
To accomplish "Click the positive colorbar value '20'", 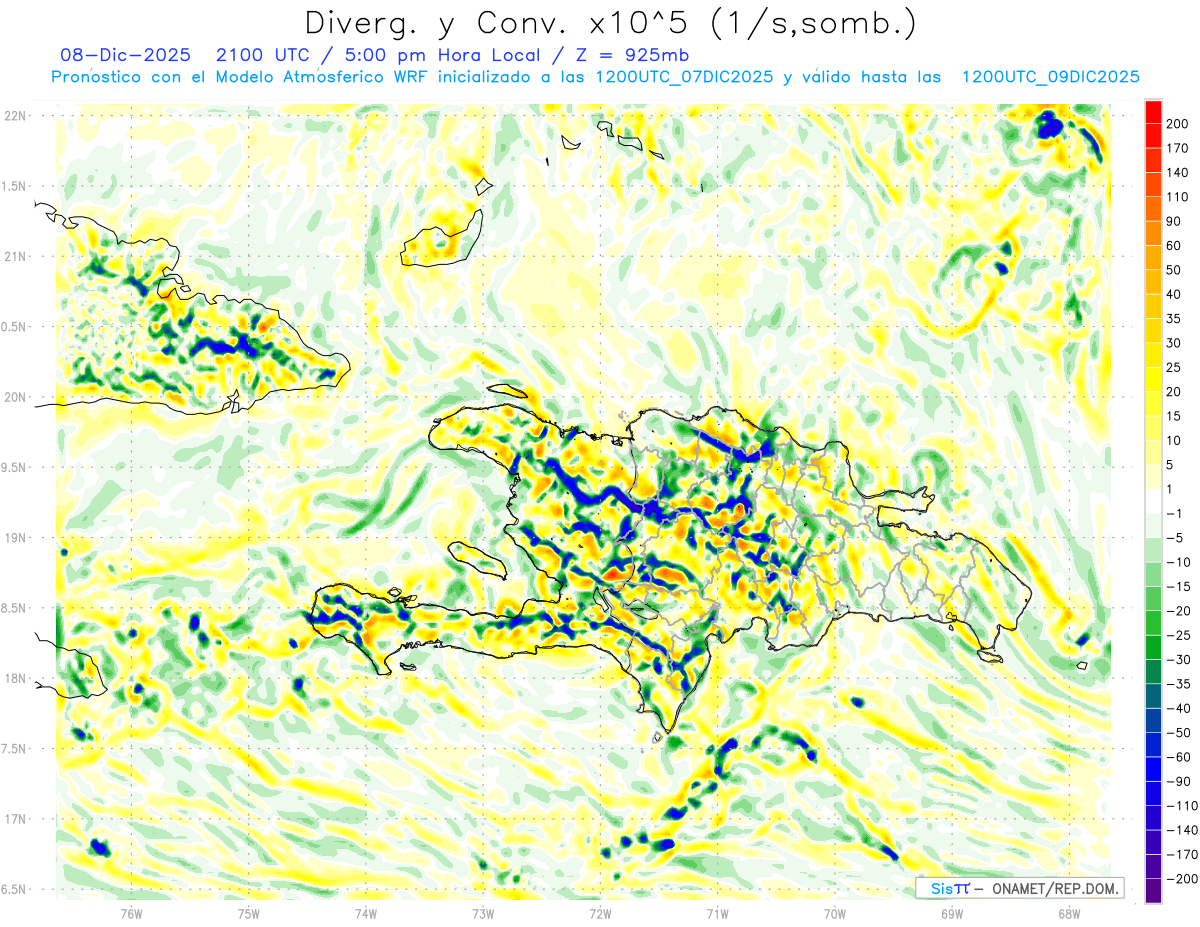I will (1174, 392).
